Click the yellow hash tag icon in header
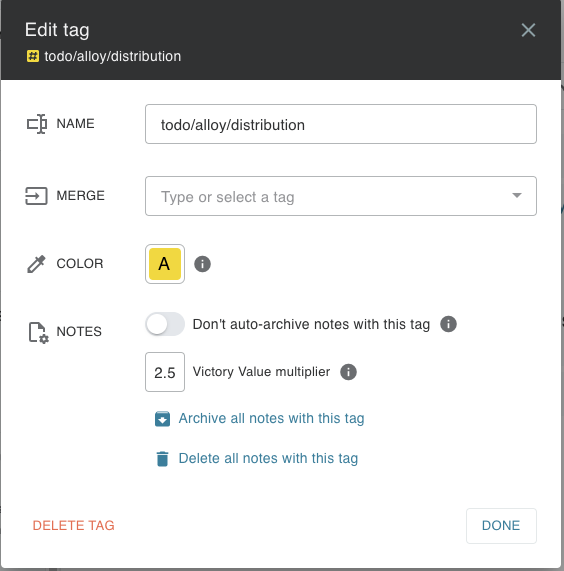This screenshot has height=571, width=564. coord(33,56)
